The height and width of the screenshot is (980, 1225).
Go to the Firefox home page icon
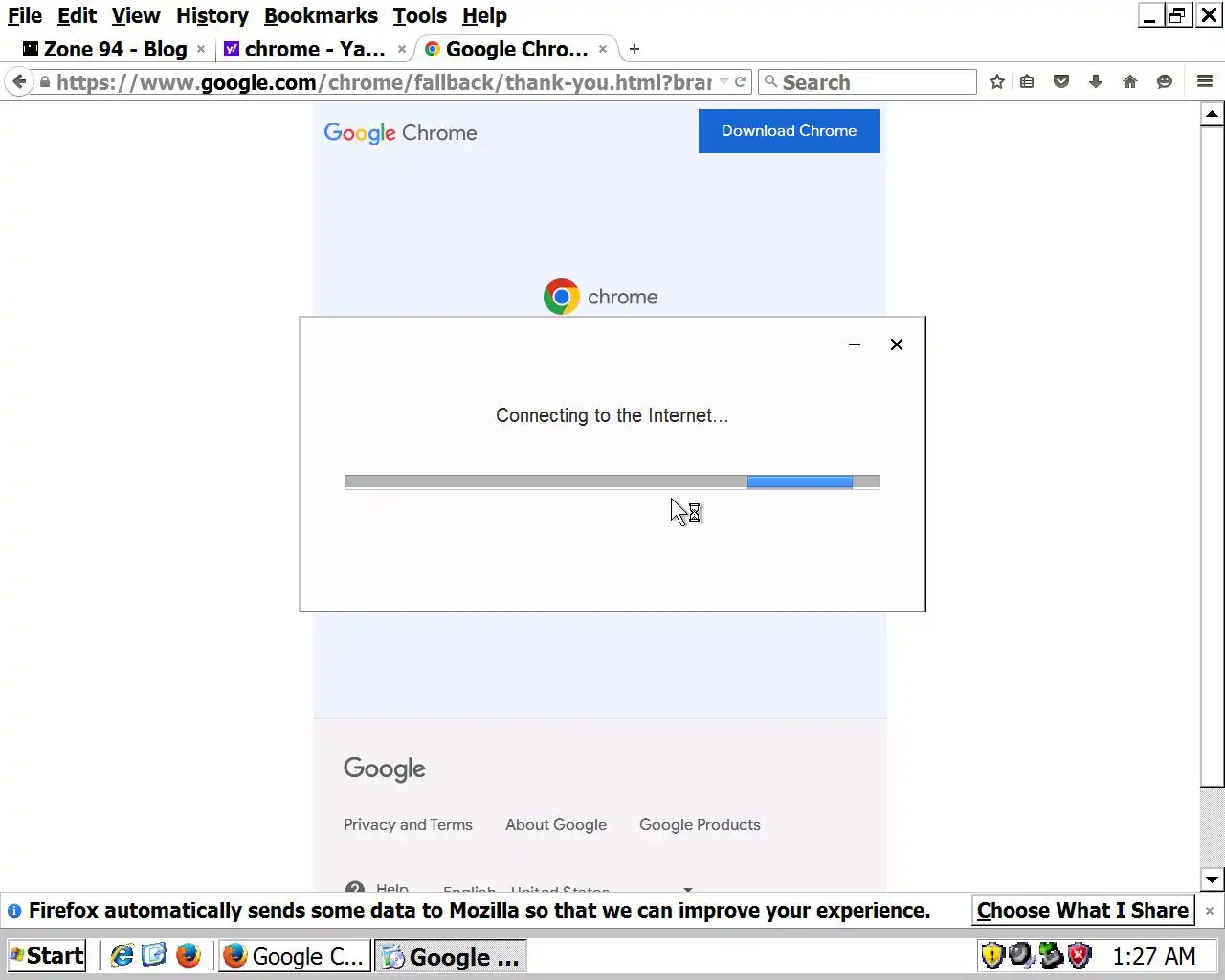[1130, 82]
